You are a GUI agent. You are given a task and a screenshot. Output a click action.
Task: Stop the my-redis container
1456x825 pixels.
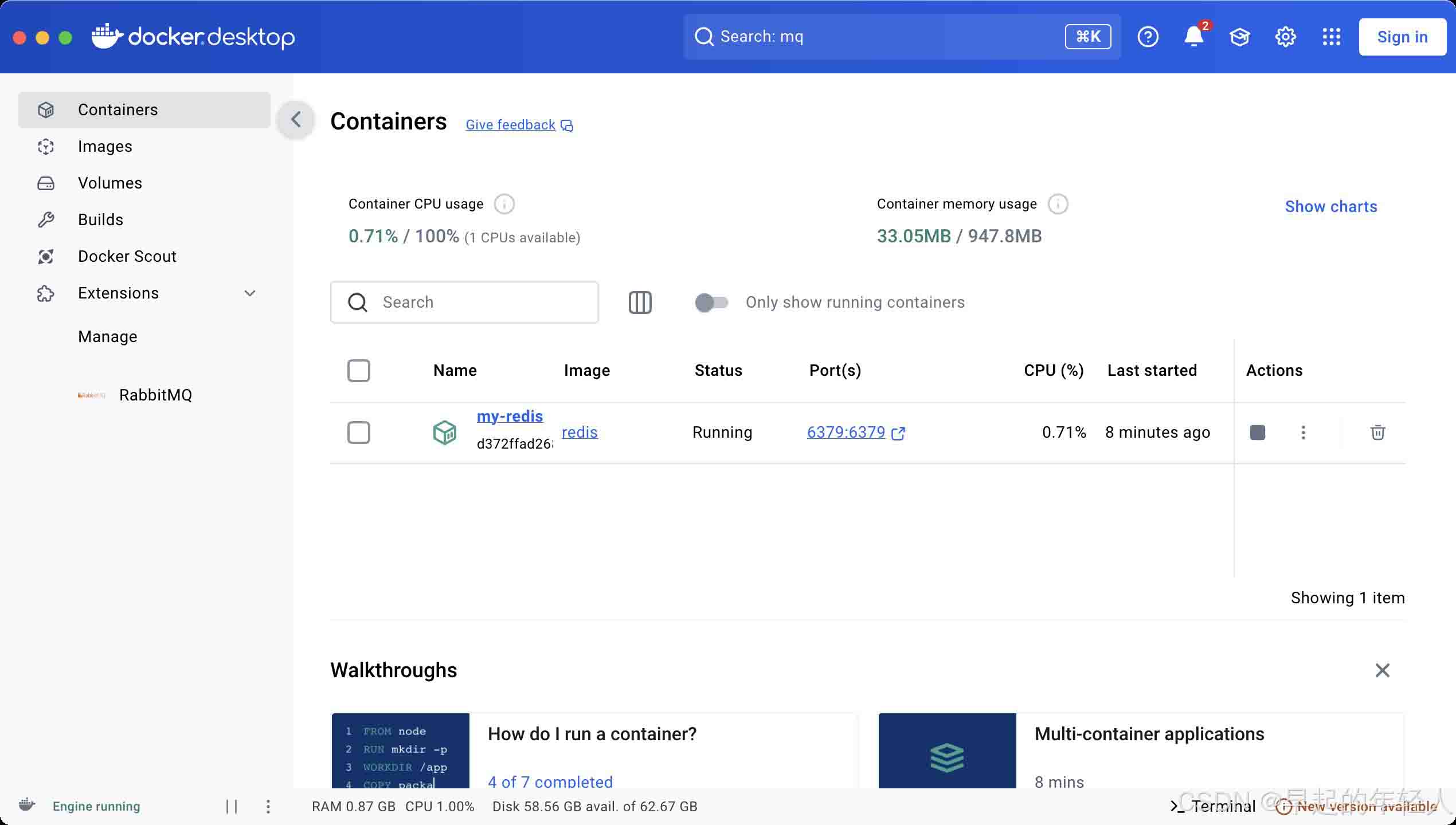click(1258, 432)
